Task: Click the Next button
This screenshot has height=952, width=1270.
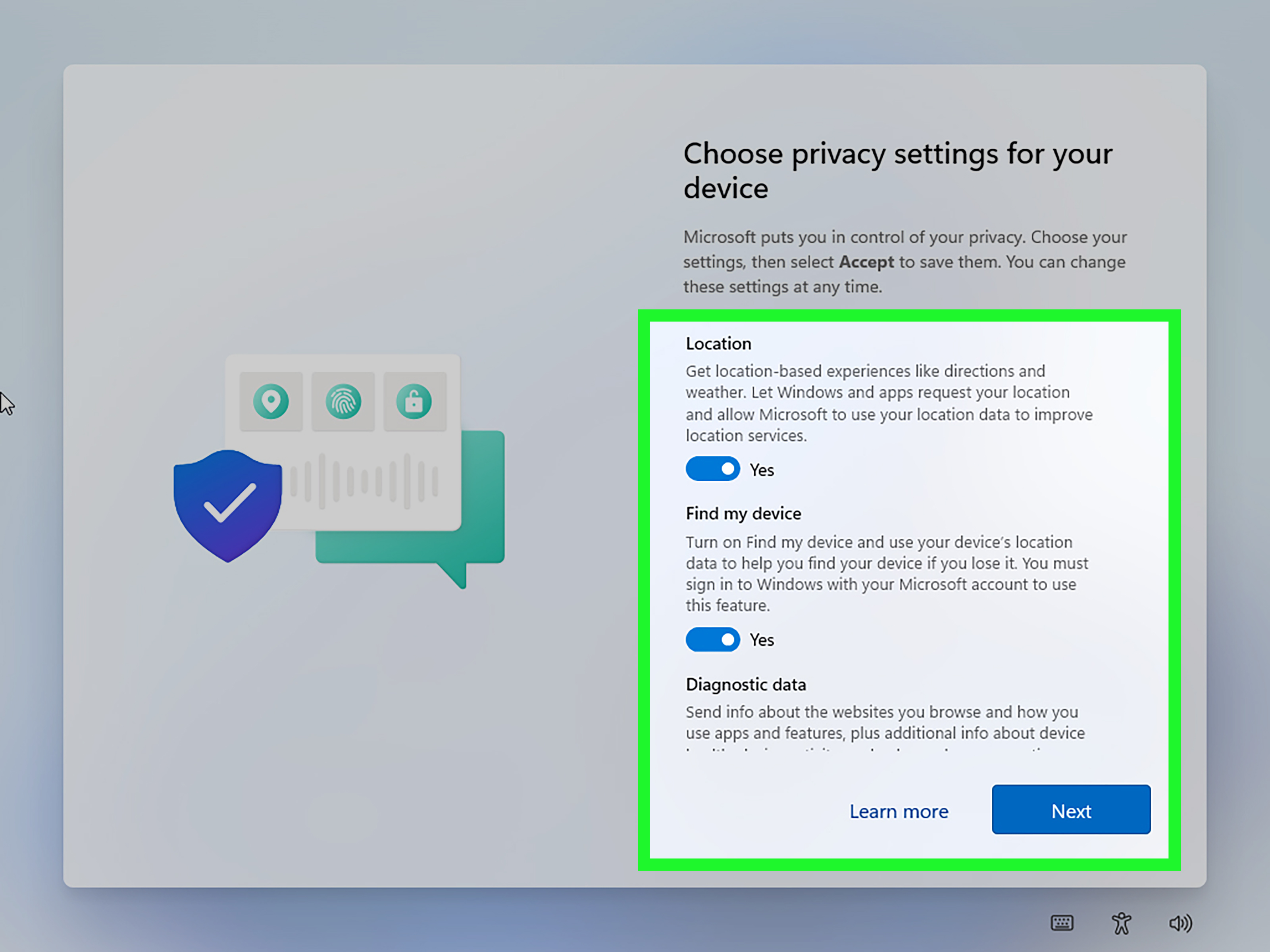Action: pyautogui.click(x=1070, y=810)
